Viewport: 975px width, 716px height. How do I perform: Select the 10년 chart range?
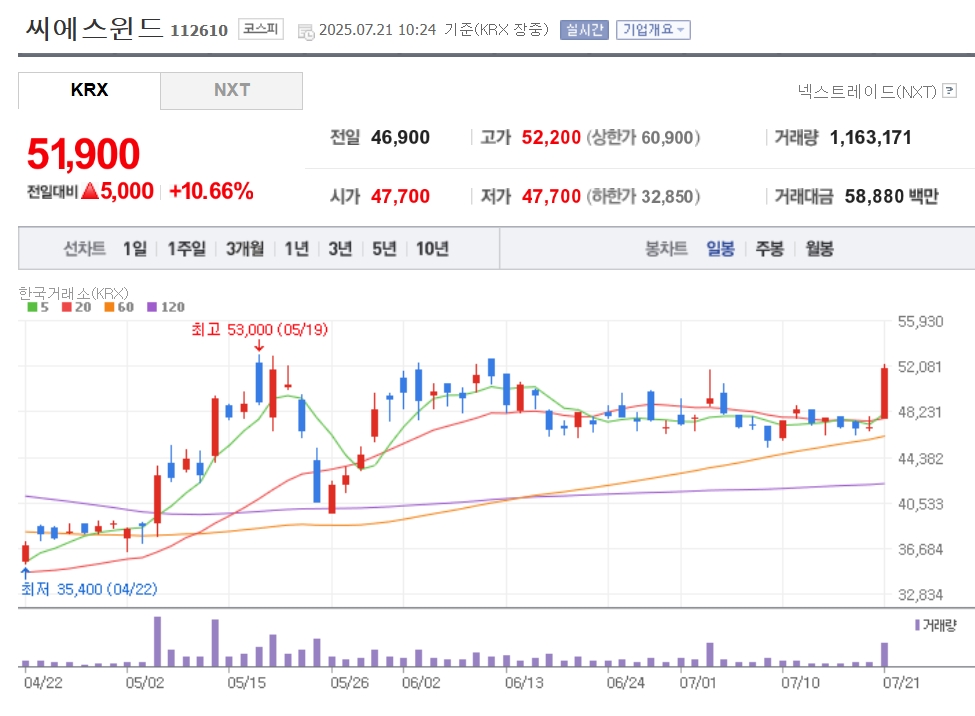coord(432,249)
